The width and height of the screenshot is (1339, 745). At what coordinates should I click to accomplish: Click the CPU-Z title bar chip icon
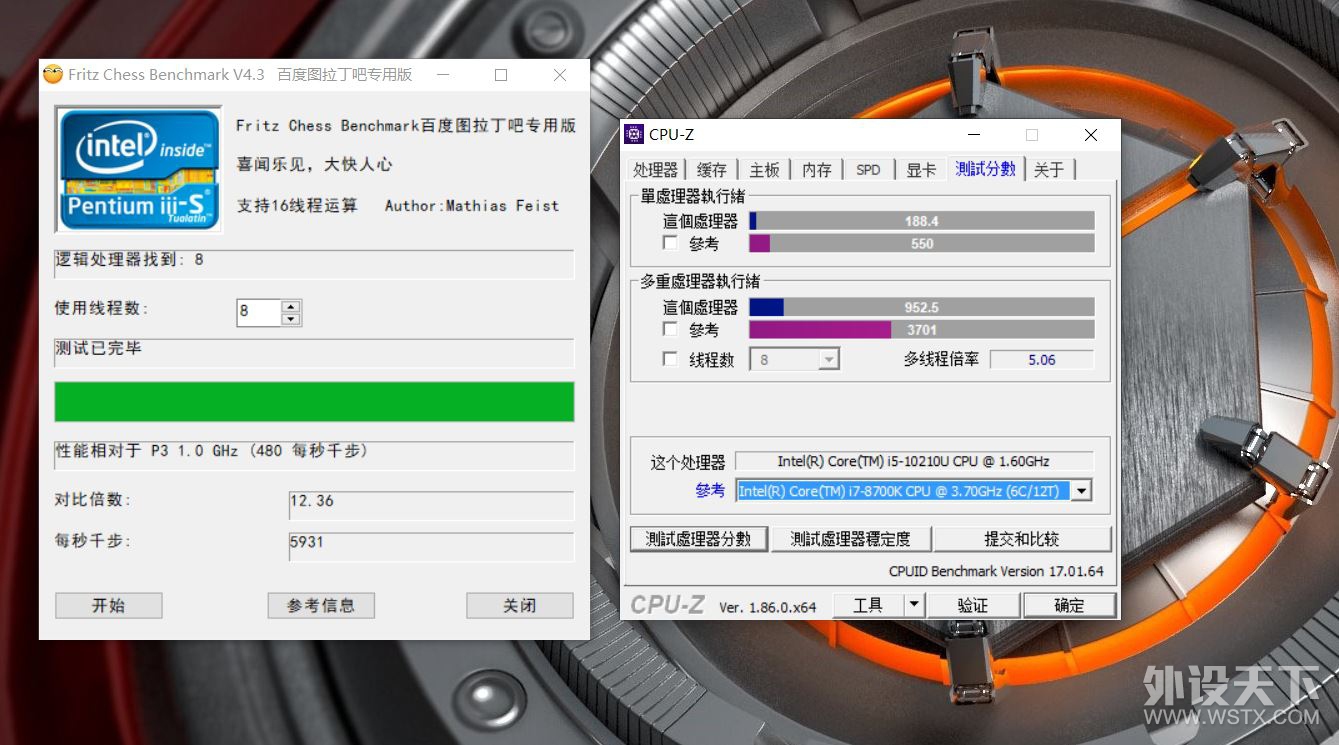(634, 135)
